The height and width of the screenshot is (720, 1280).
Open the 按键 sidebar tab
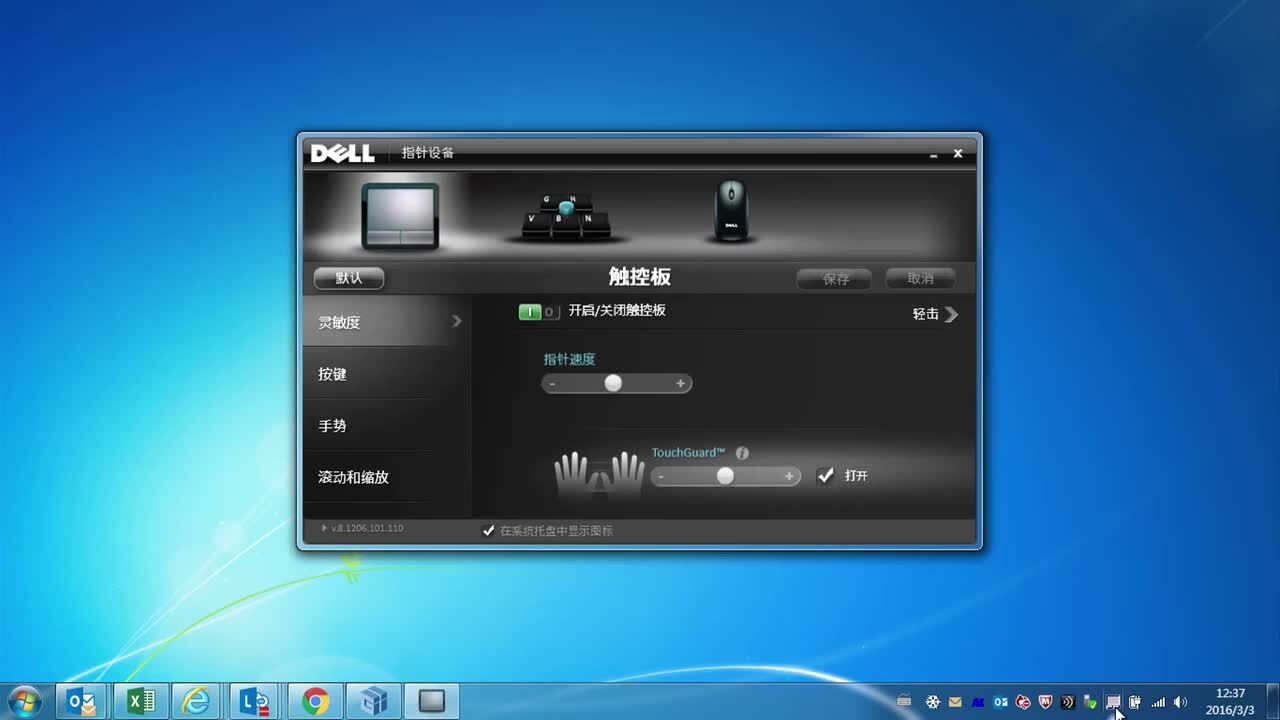[x=387, y=374]
